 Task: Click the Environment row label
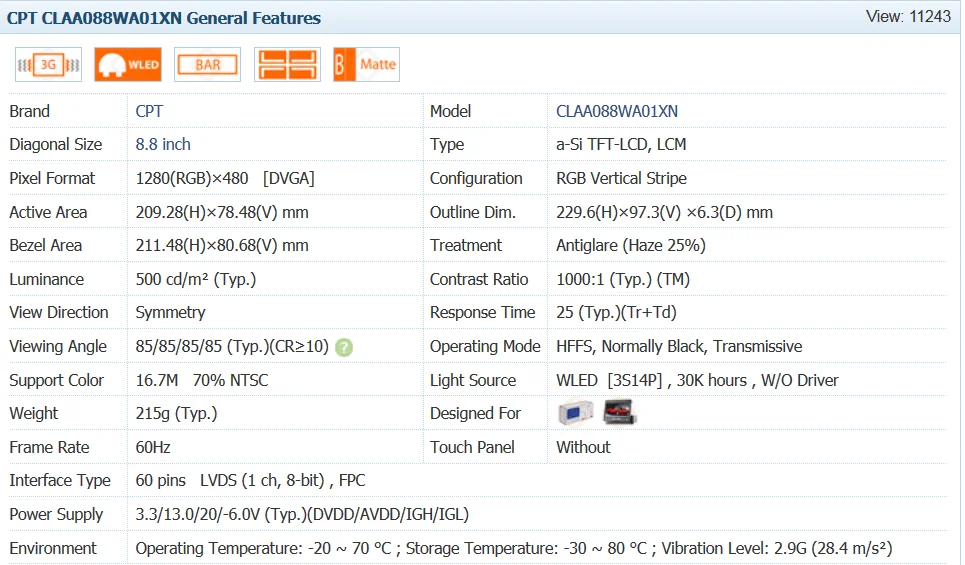point(53,548)
